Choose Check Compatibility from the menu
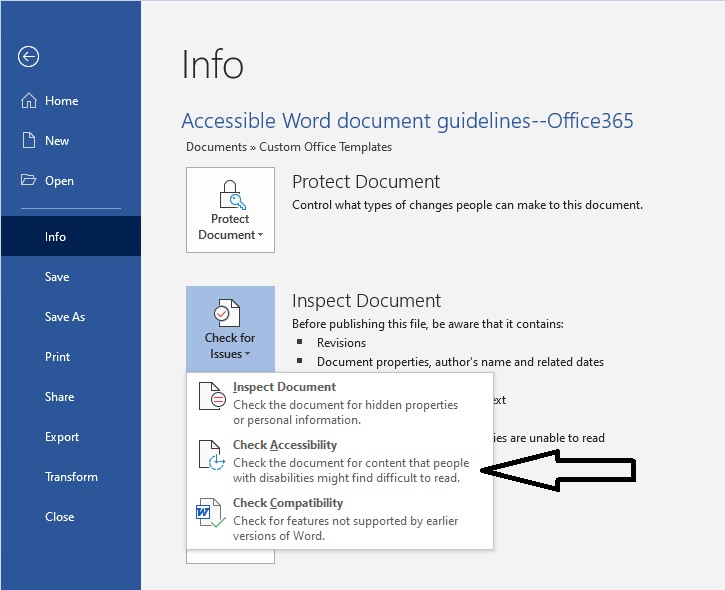 click(x=340, y=519)
